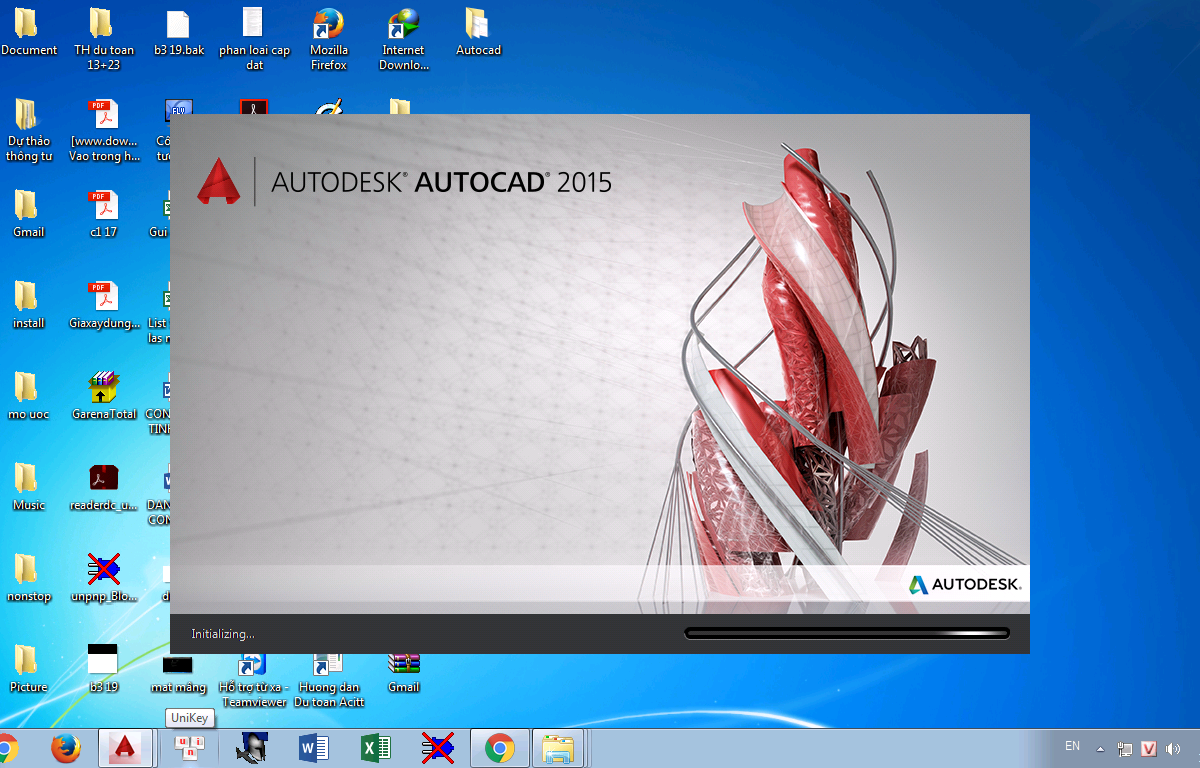
Task: Open Microsoft Excel from the taskbar
Action: click(375, 748)
